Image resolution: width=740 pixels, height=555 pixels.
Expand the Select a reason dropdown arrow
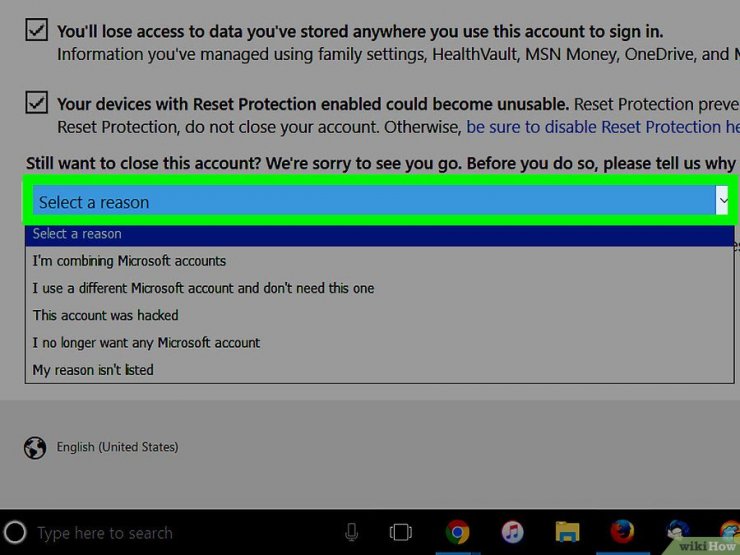pos(722,200)
